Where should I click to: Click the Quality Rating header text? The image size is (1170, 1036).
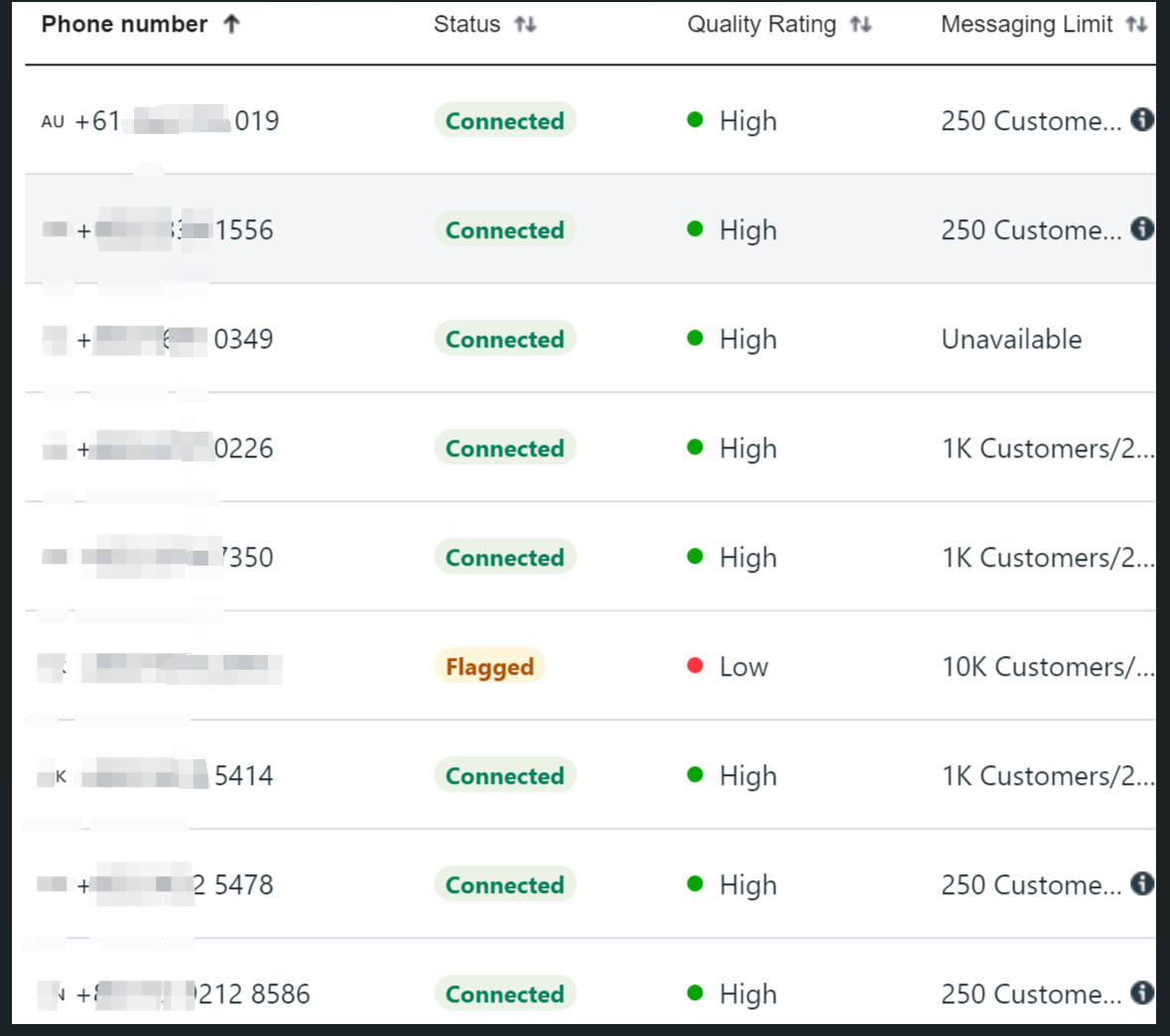pos(761,25)
